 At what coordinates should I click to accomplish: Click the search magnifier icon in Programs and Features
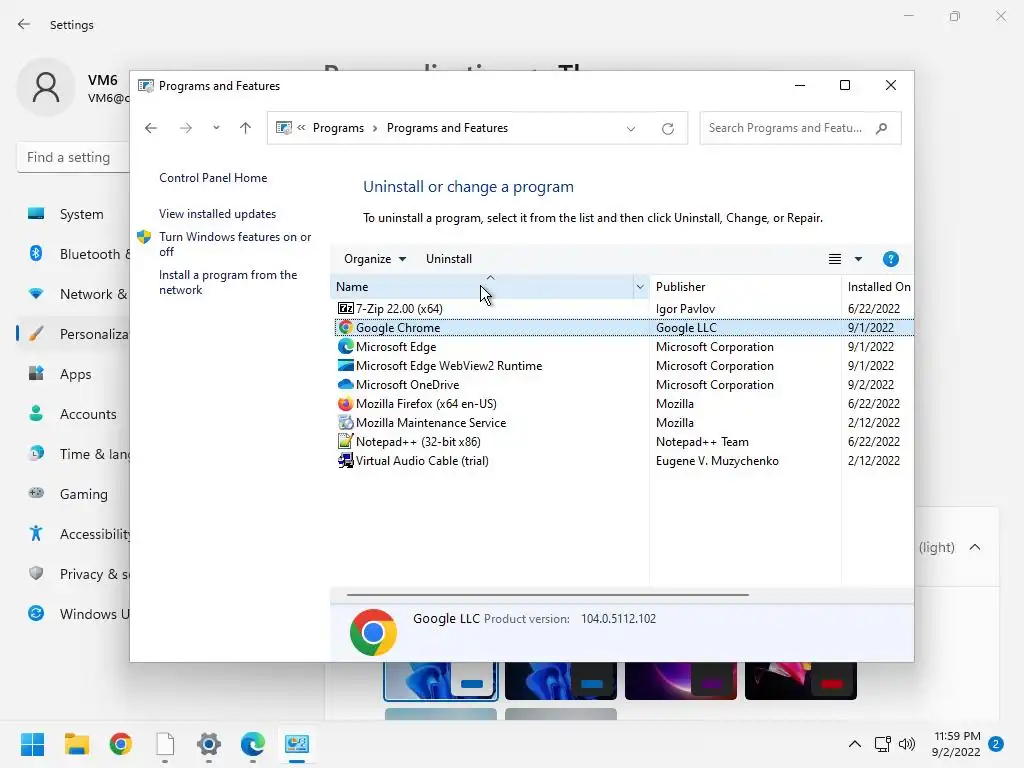[881, 128]
